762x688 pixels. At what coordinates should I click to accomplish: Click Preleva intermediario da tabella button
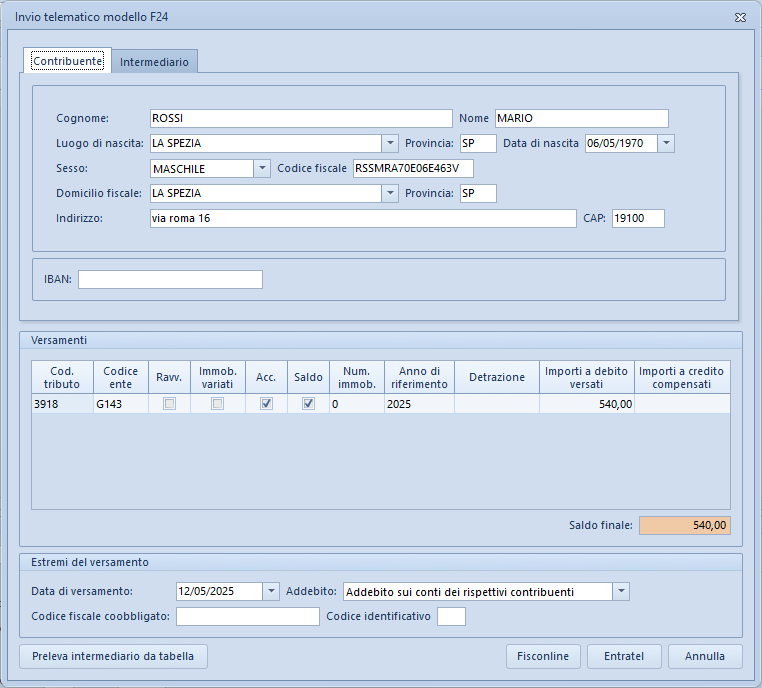[113, 656]
